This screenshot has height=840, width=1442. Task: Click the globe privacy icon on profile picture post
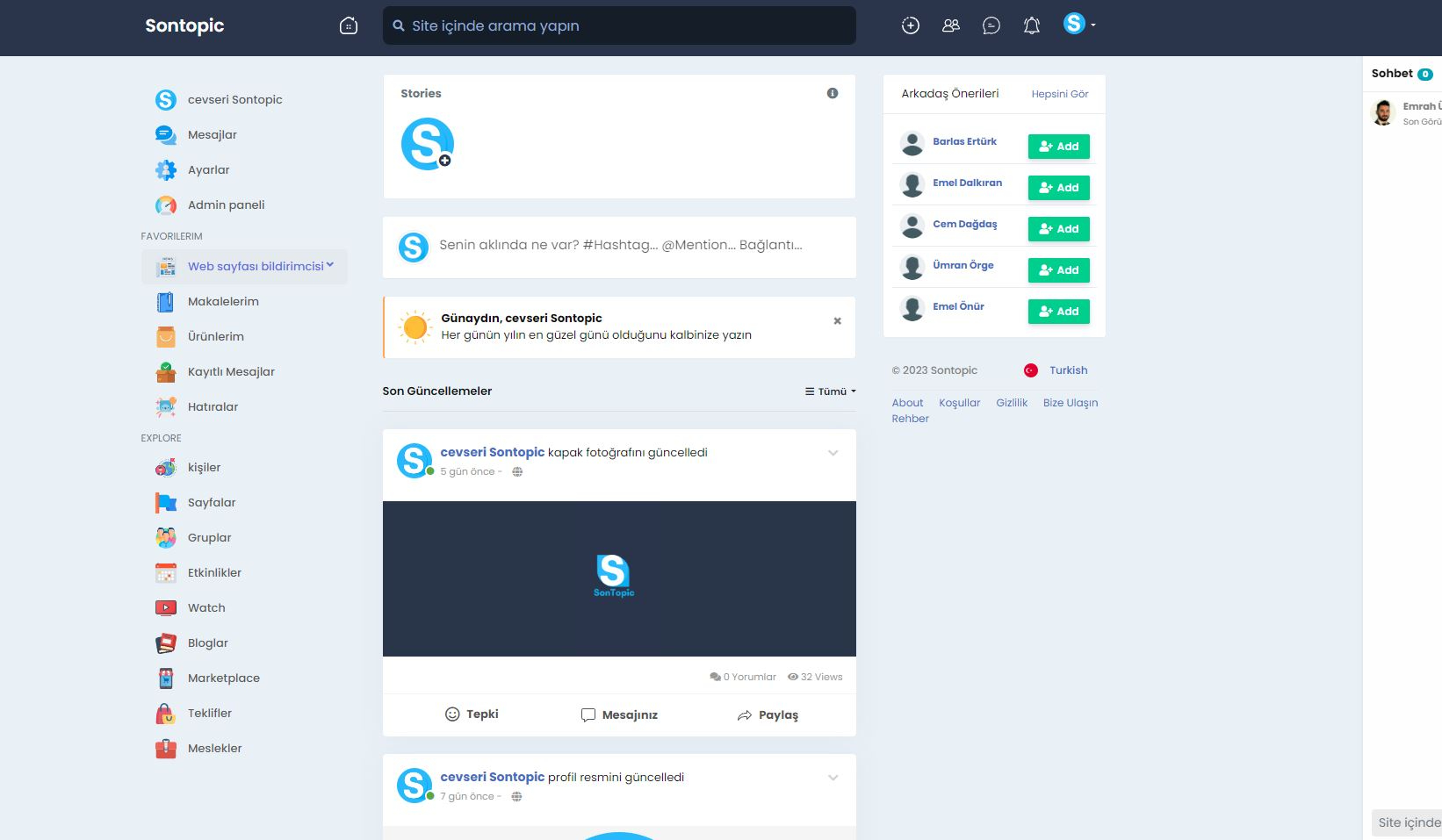[516, 796]
